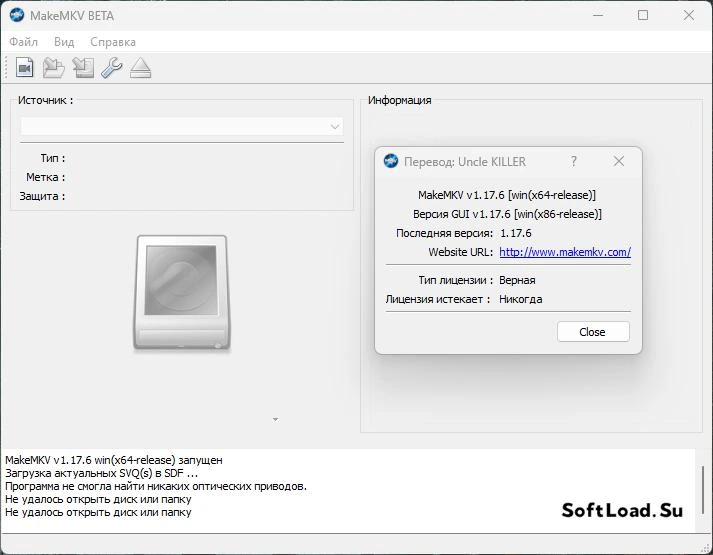Click log line 'MakeMKV v1.17.6 win(x64-release) запущен'

(114, 460)
